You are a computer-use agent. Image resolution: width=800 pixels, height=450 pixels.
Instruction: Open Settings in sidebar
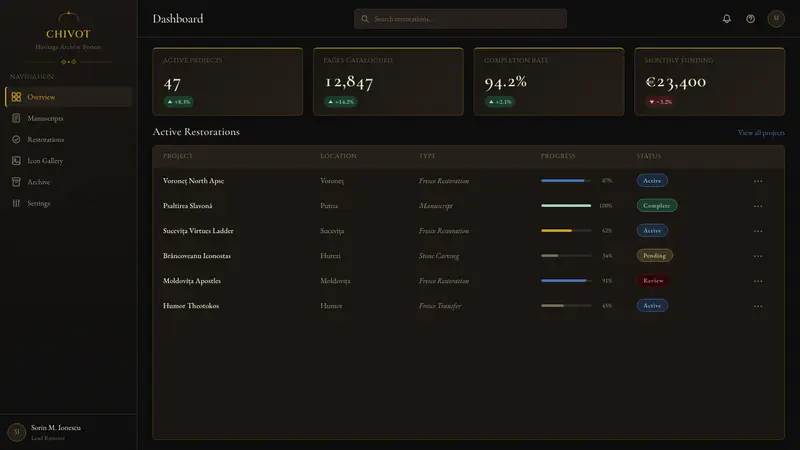click(x=68, y=203)
